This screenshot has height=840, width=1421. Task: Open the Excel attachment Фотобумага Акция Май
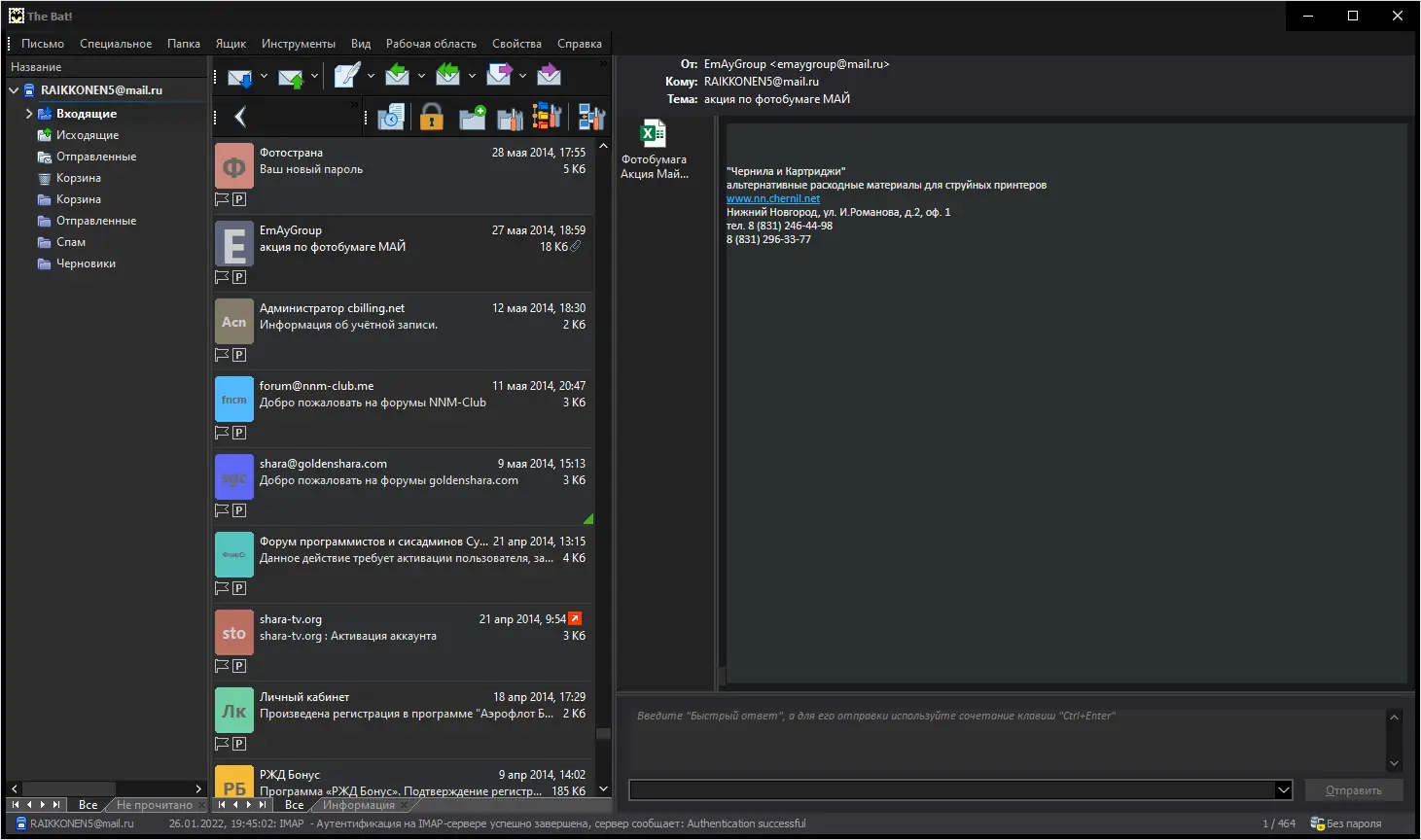point(654,150)
